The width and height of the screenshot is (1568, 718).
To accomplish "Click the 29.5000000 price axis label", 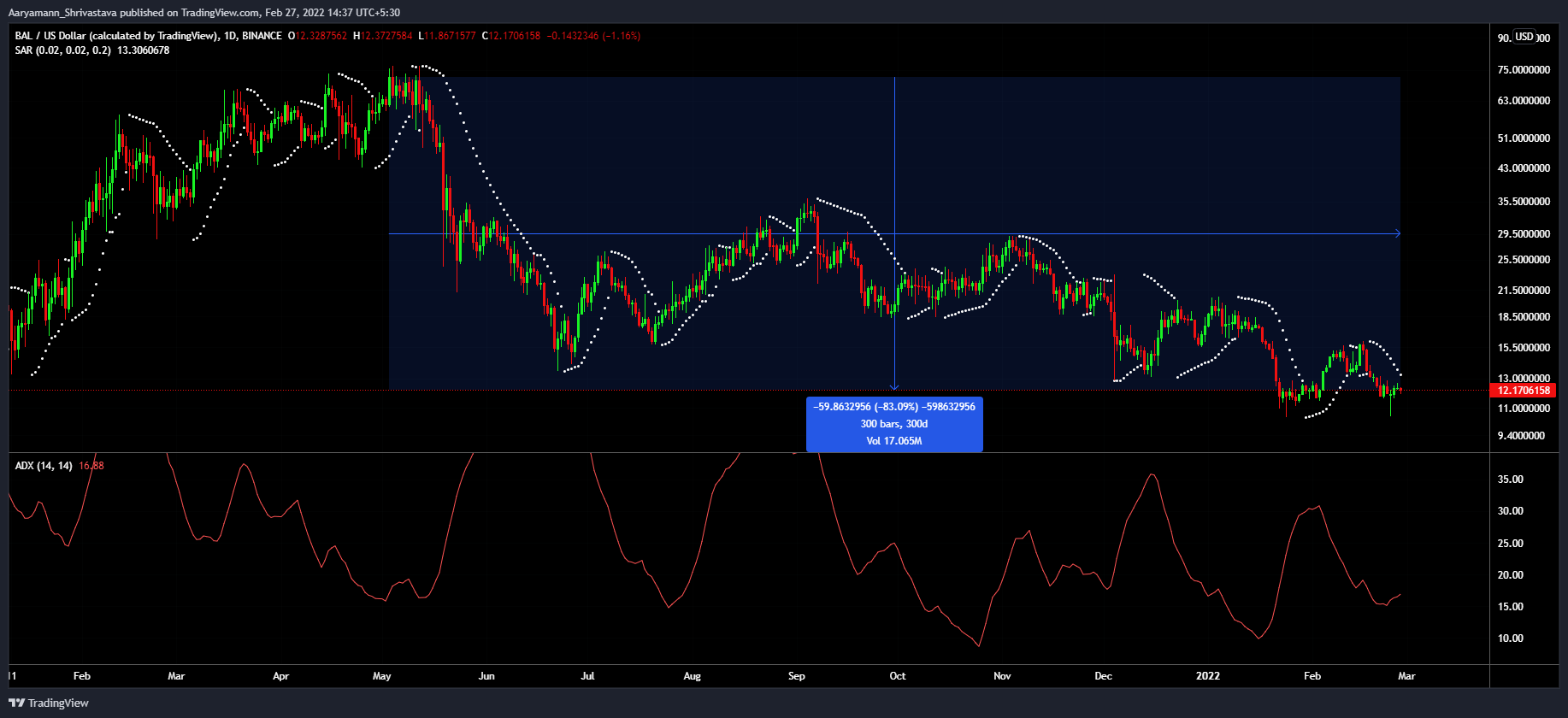I will point(1524,234).
